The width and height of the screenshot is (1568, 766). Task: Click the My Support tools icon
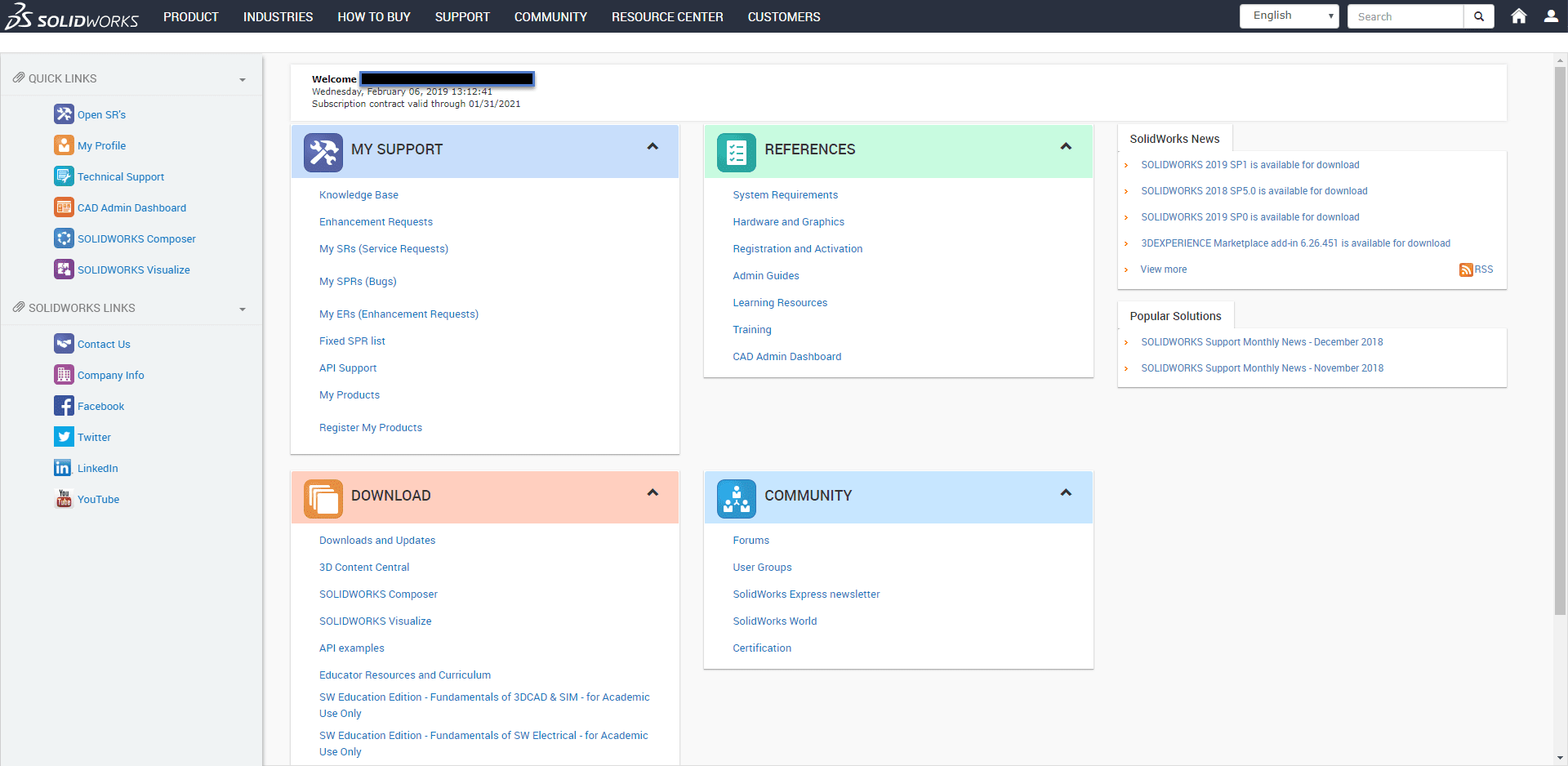tap(323, 153)
